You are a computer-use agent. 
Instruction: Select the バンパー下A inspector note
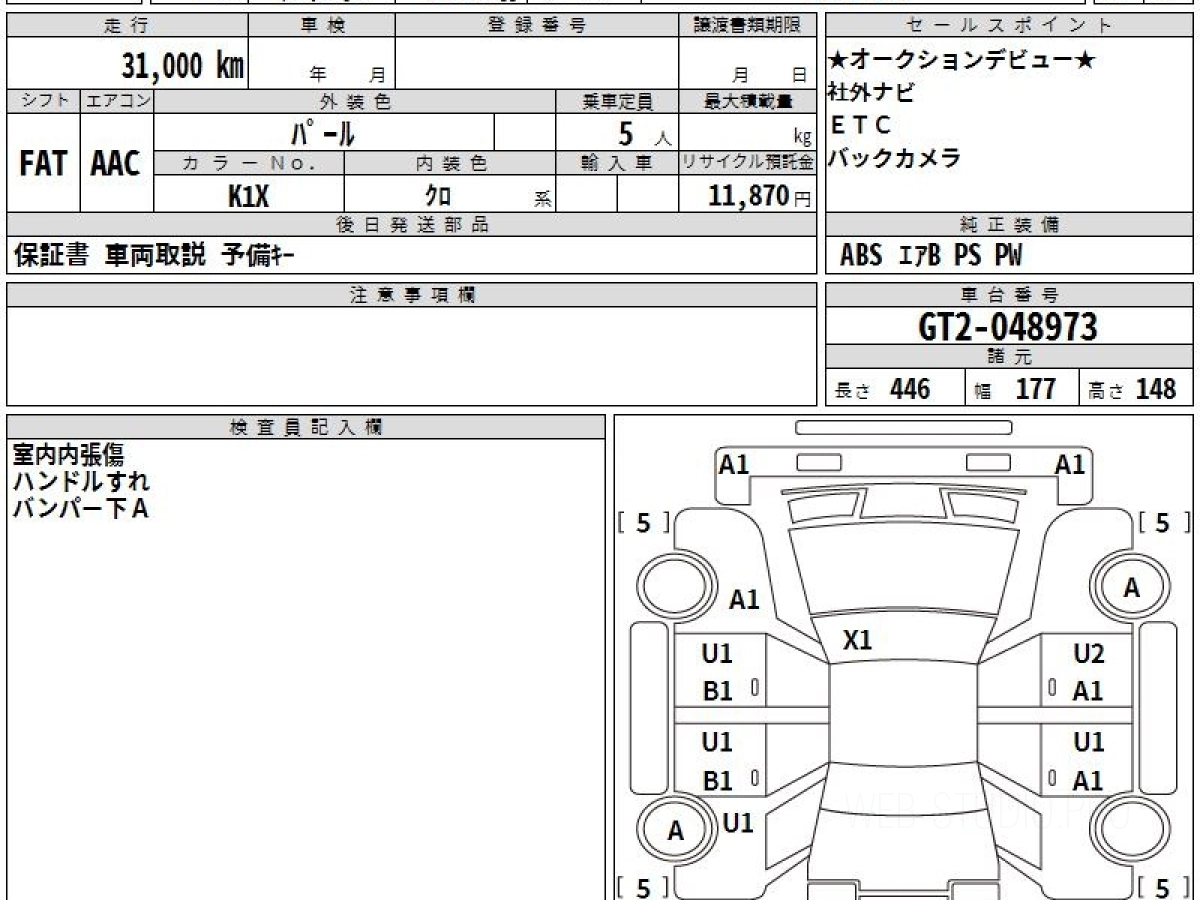pos(80,508)
